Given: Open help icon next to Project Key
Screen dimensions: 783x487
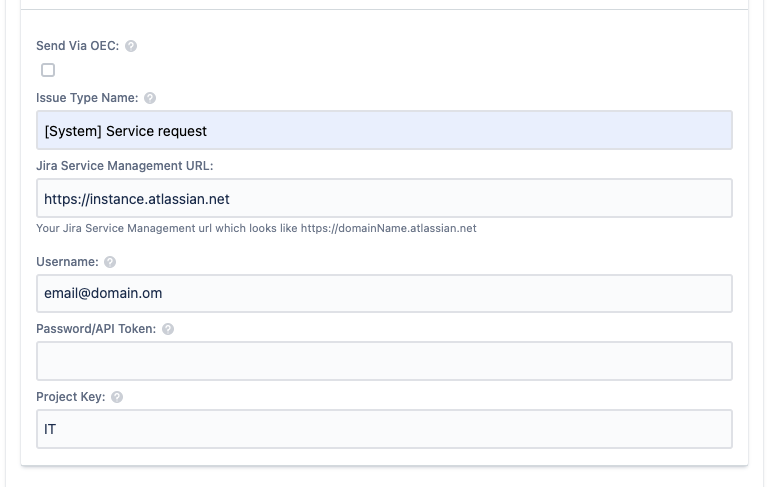Looking at the screenshot, I should [x=117, y=397].
